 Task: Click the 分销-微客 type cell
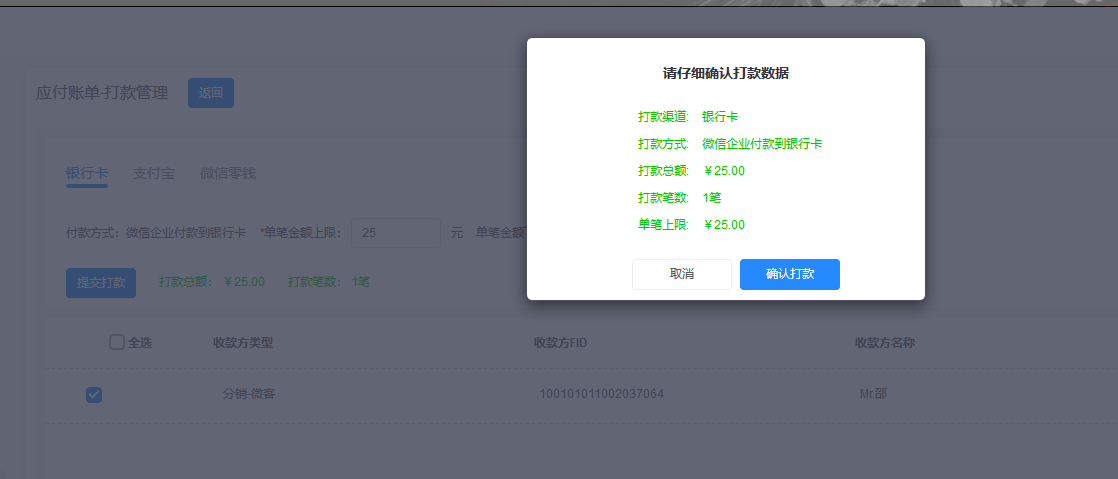pos(249,394)
